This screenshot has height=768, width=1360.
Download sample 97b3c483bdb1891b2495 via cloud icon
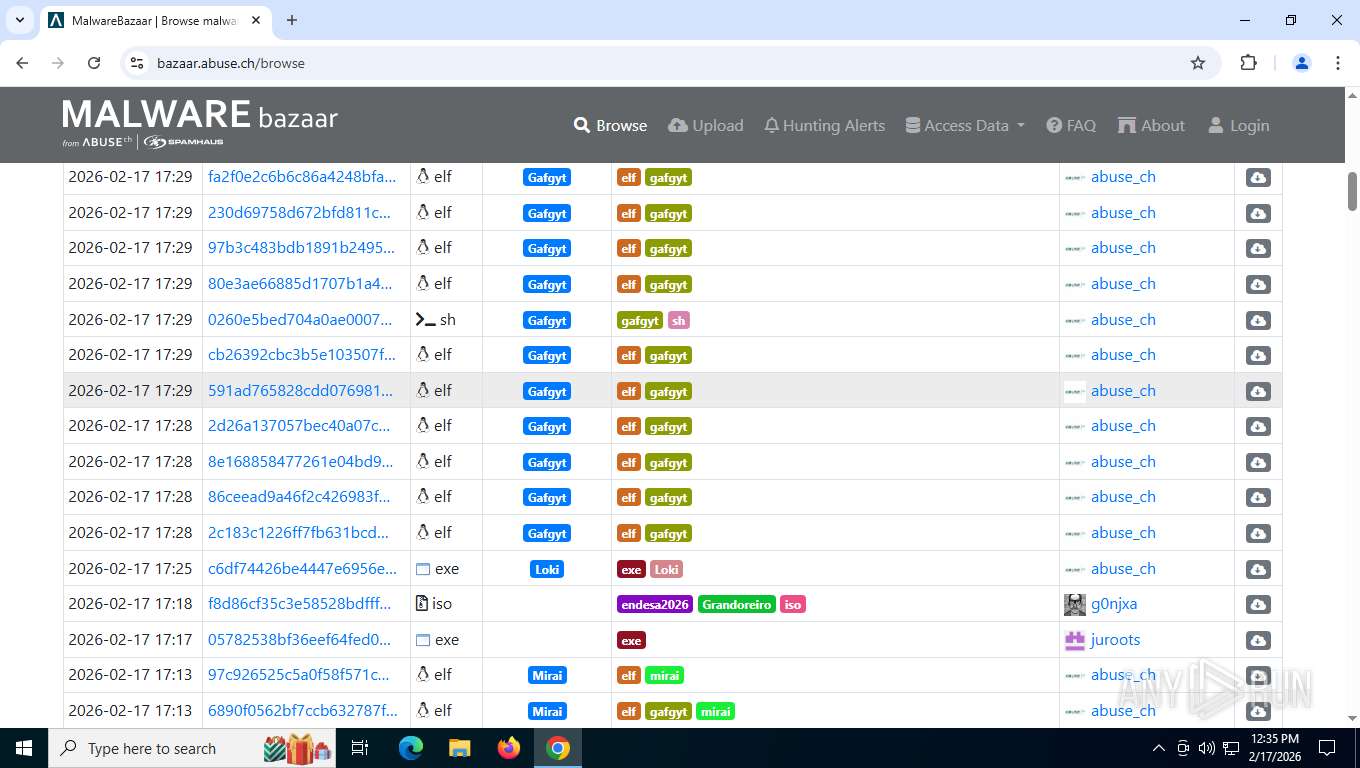(x=1258, y=248)
